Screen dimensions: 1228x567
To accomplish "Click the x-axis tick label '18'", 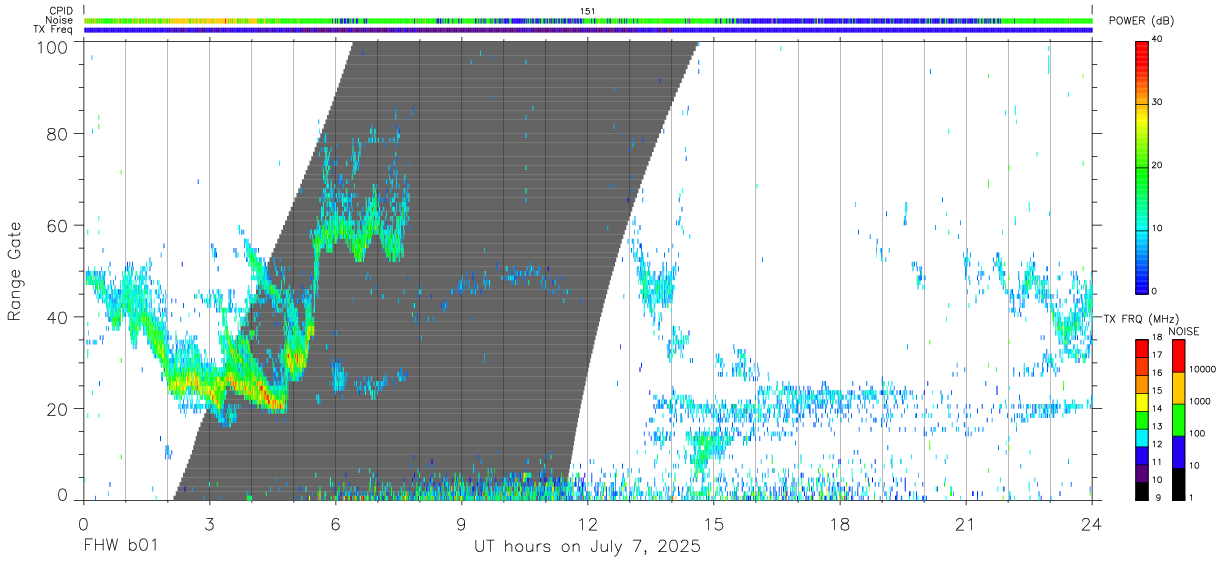I will 840,524.
